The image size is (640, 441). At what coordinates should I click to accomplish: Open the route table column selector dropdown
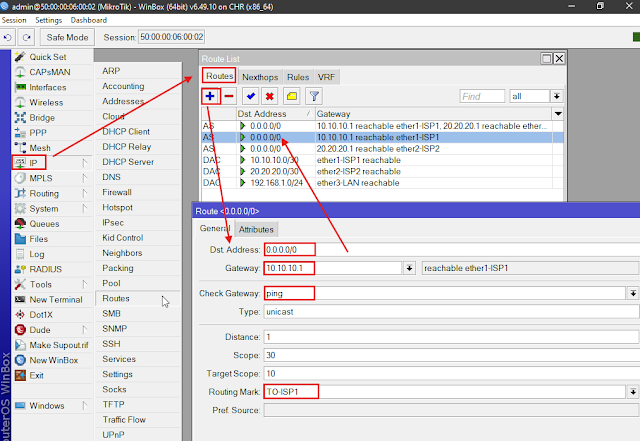(558, 114)
